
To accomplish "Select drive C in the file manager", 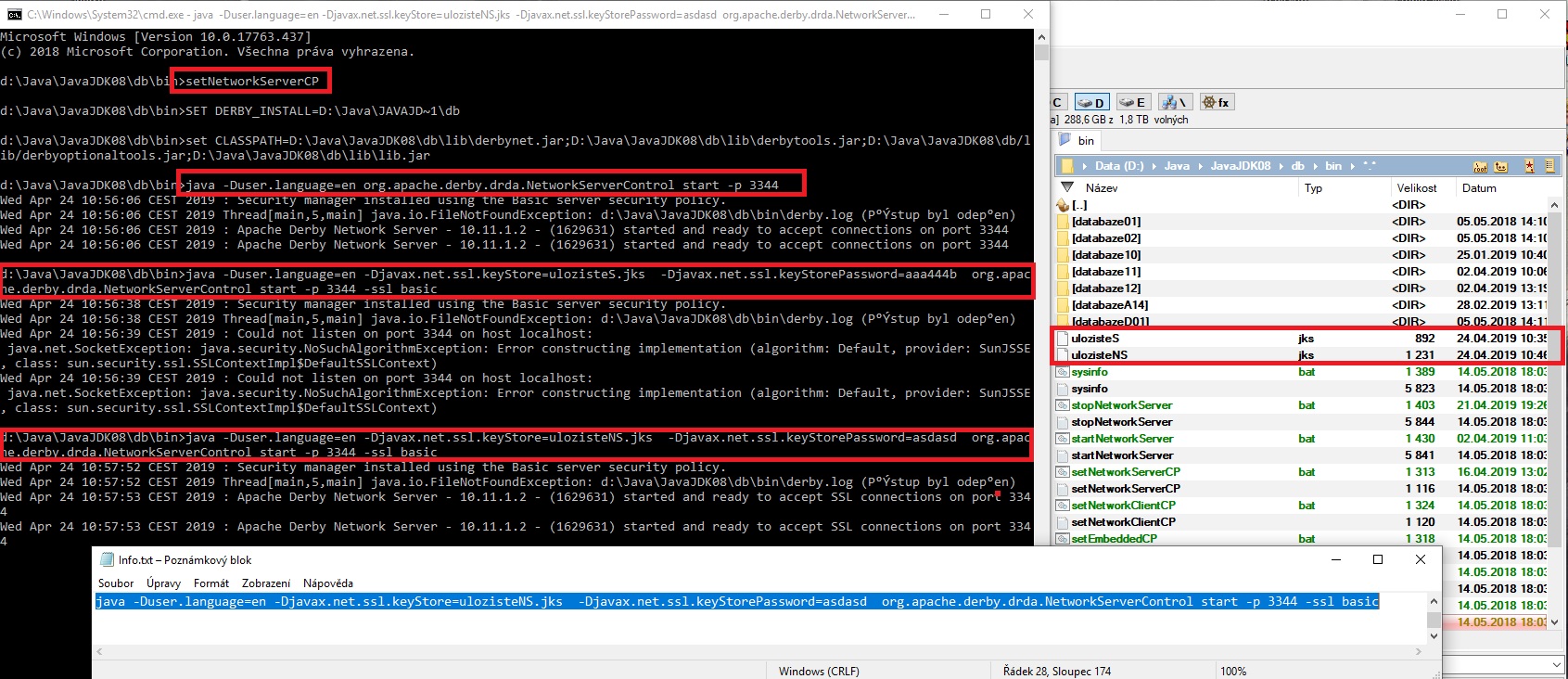I will pyautogui.click(x=1058, y=102).
